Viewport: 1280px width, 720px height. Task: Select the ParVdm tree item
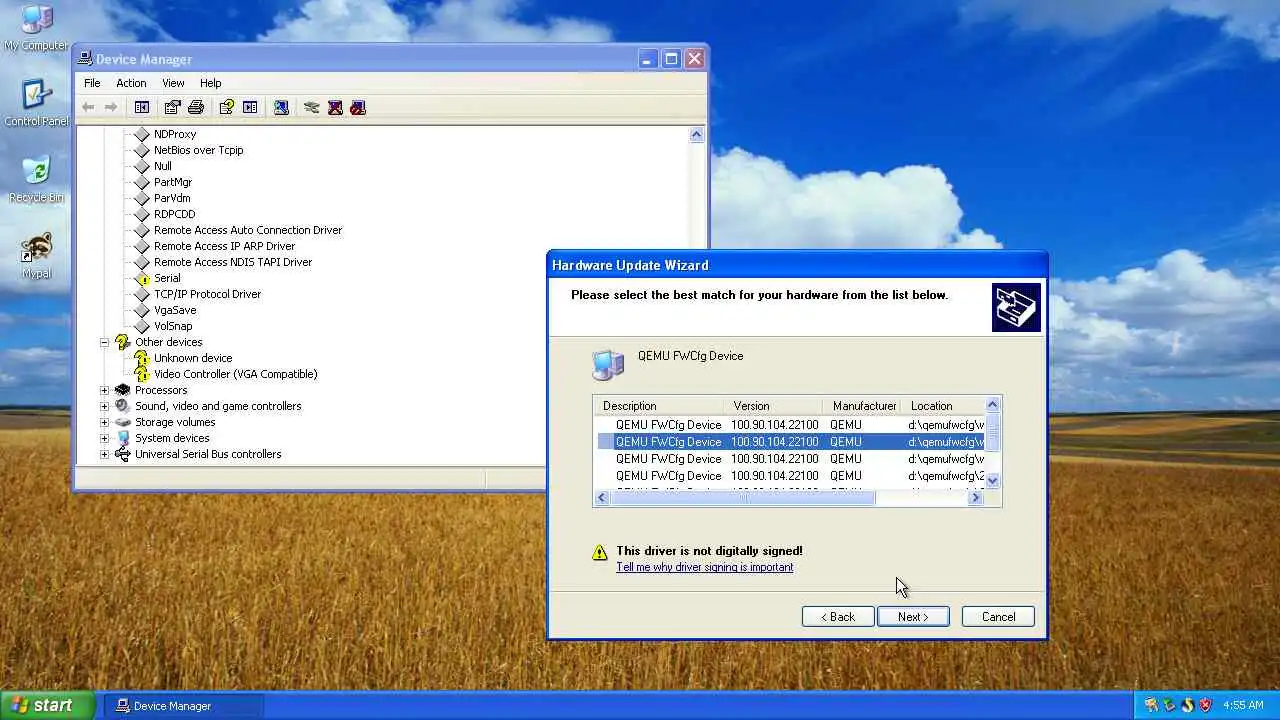(172, 198)
